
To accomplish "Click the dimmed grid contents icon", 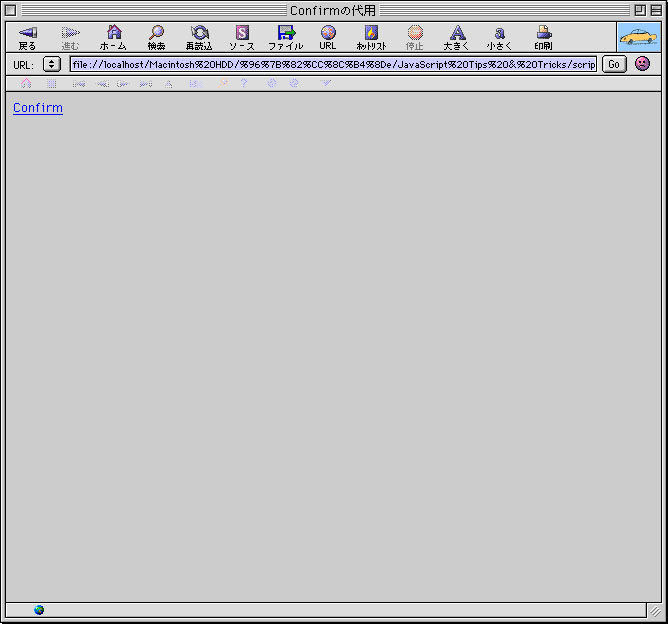I will 52,83.
